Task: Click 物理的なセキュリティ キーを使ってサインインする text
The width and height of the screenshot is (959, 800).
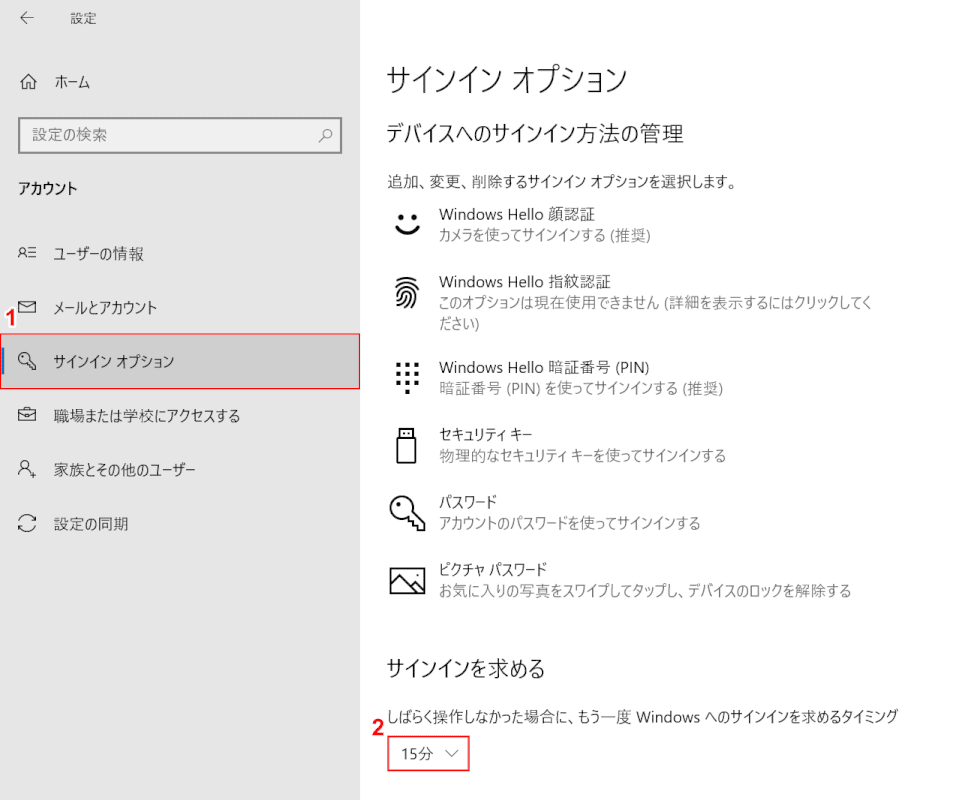Action: click(582, 456)
